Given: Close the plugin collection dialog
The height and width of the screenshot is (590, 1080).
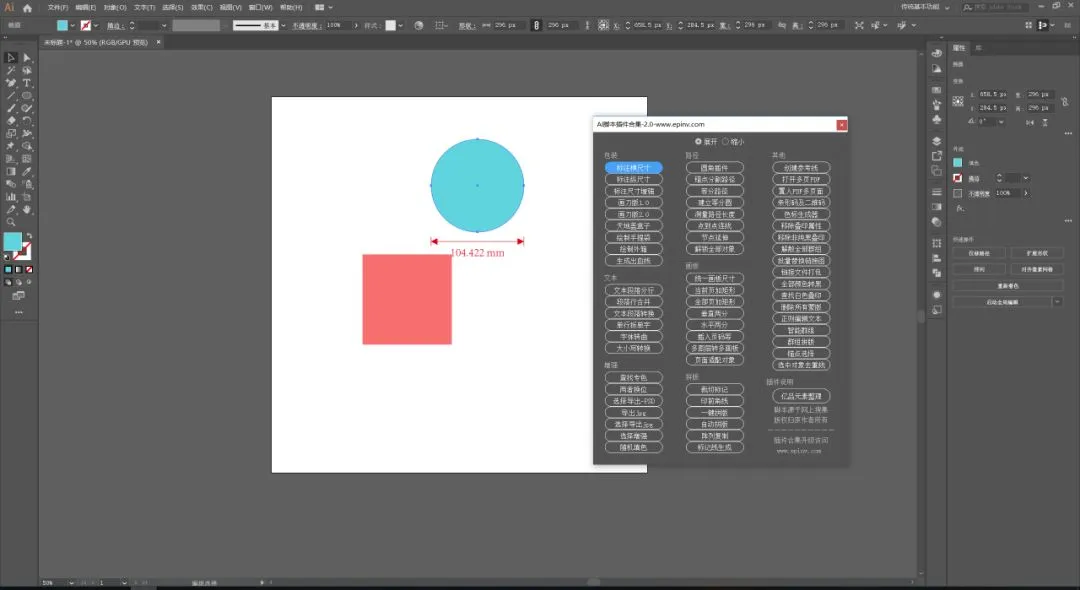Looking at the screenshot, I should [842, 125].
